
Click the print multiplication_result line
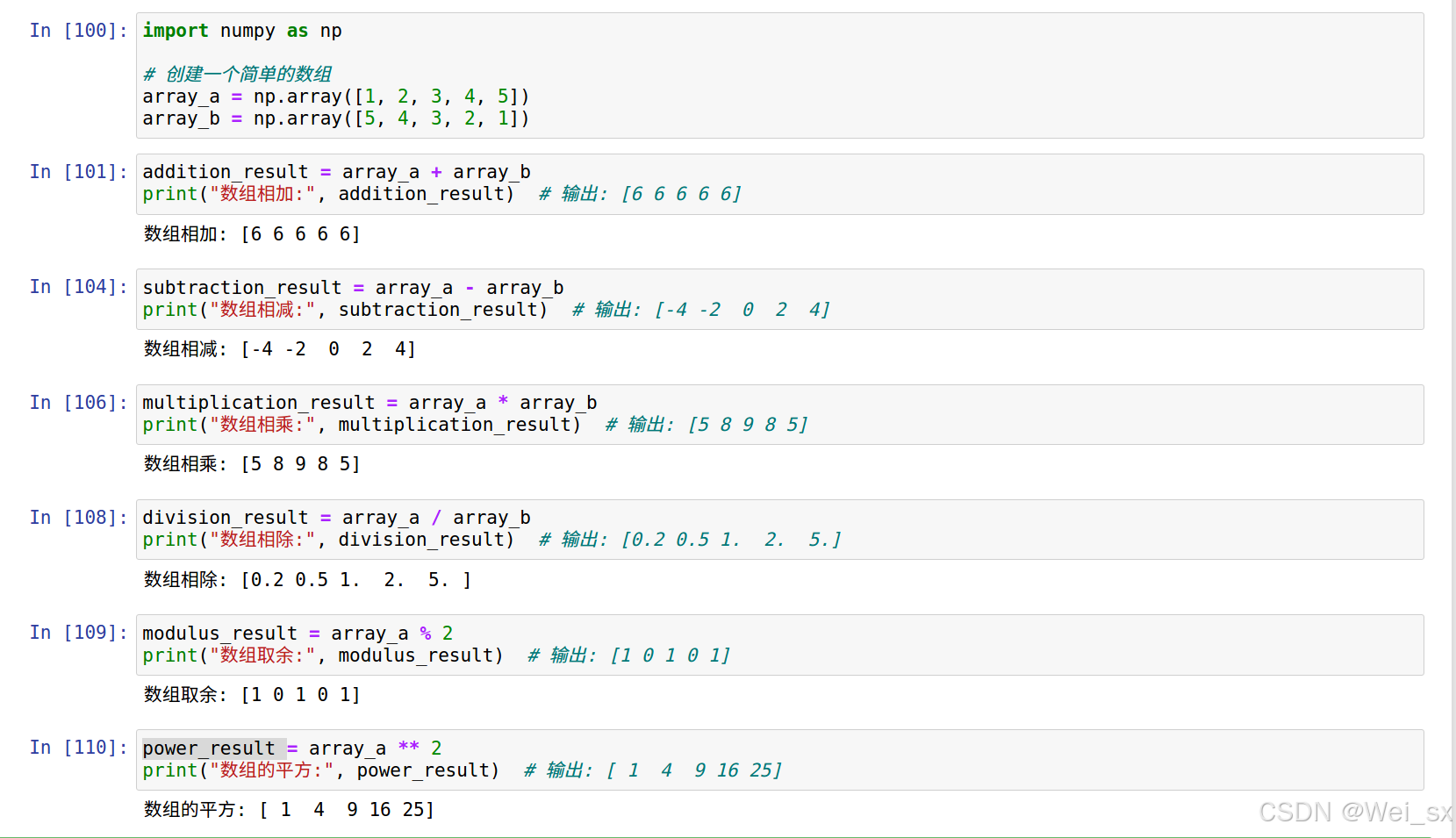476,425
